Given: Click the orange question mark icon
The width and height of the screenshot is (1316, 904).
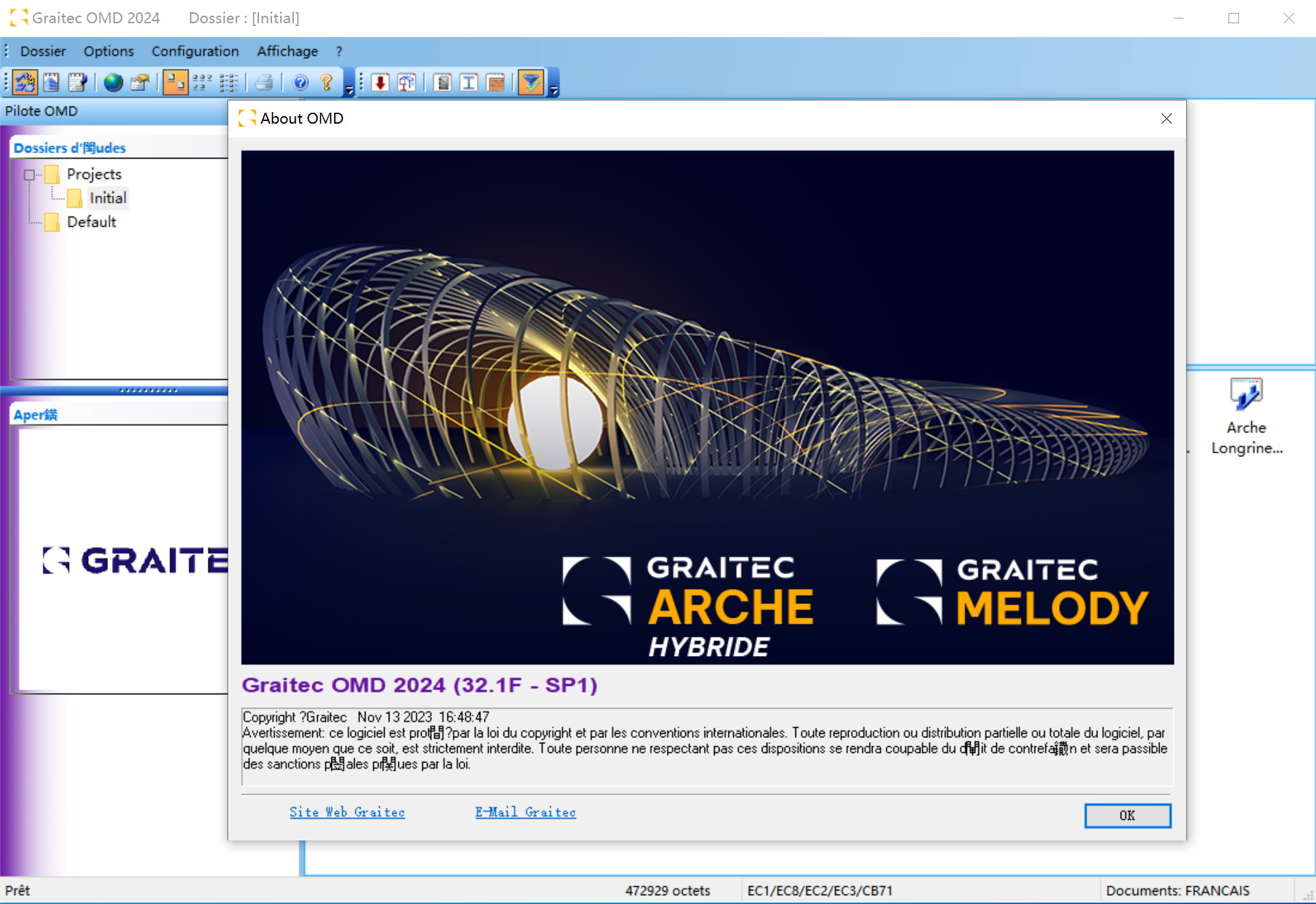Looking at the screenshot, I should pyautogui.click(x=327, y=83).
